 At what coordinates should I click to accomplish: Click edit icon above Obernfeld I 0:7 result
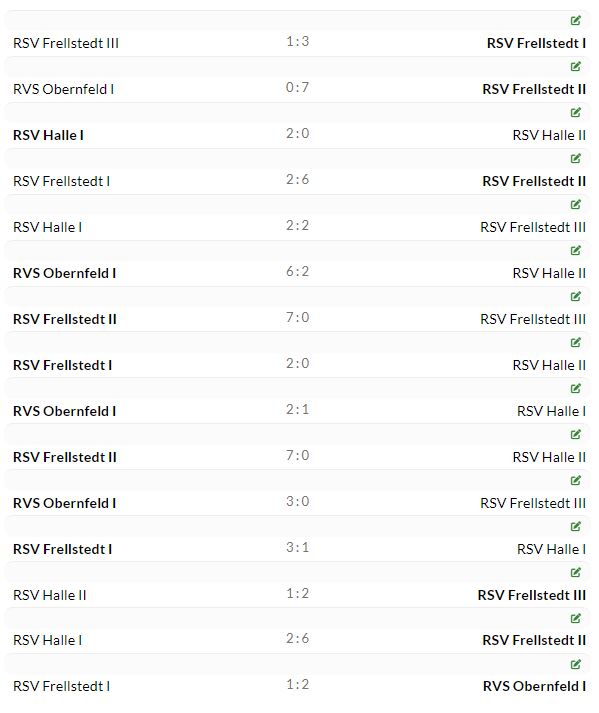575,66
